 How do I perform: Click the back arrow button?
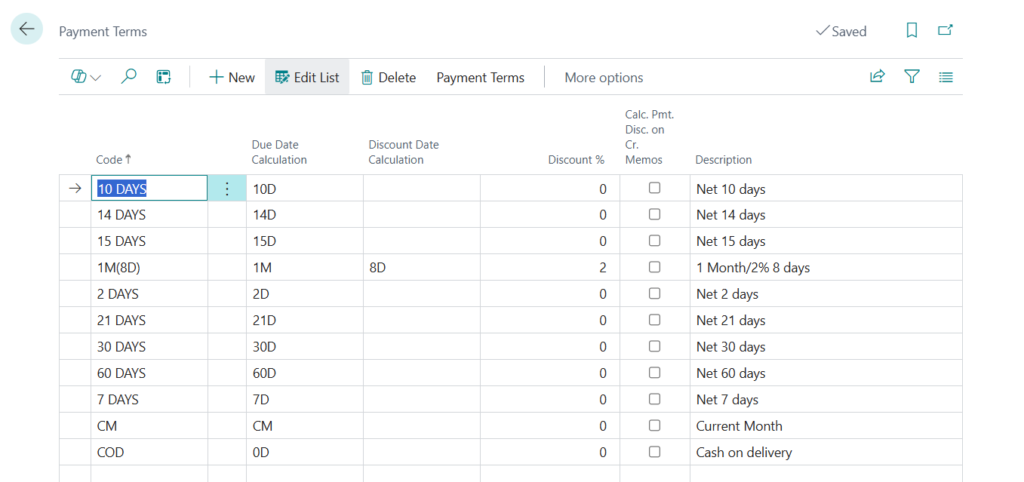click(27, 29)
